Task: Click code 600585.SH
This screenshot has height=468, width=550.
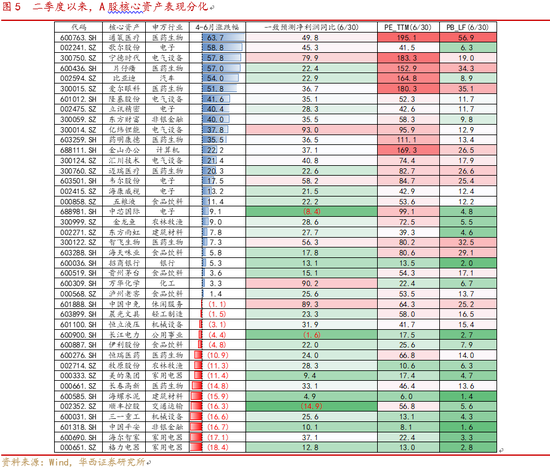Action: (x=78, y=396)
